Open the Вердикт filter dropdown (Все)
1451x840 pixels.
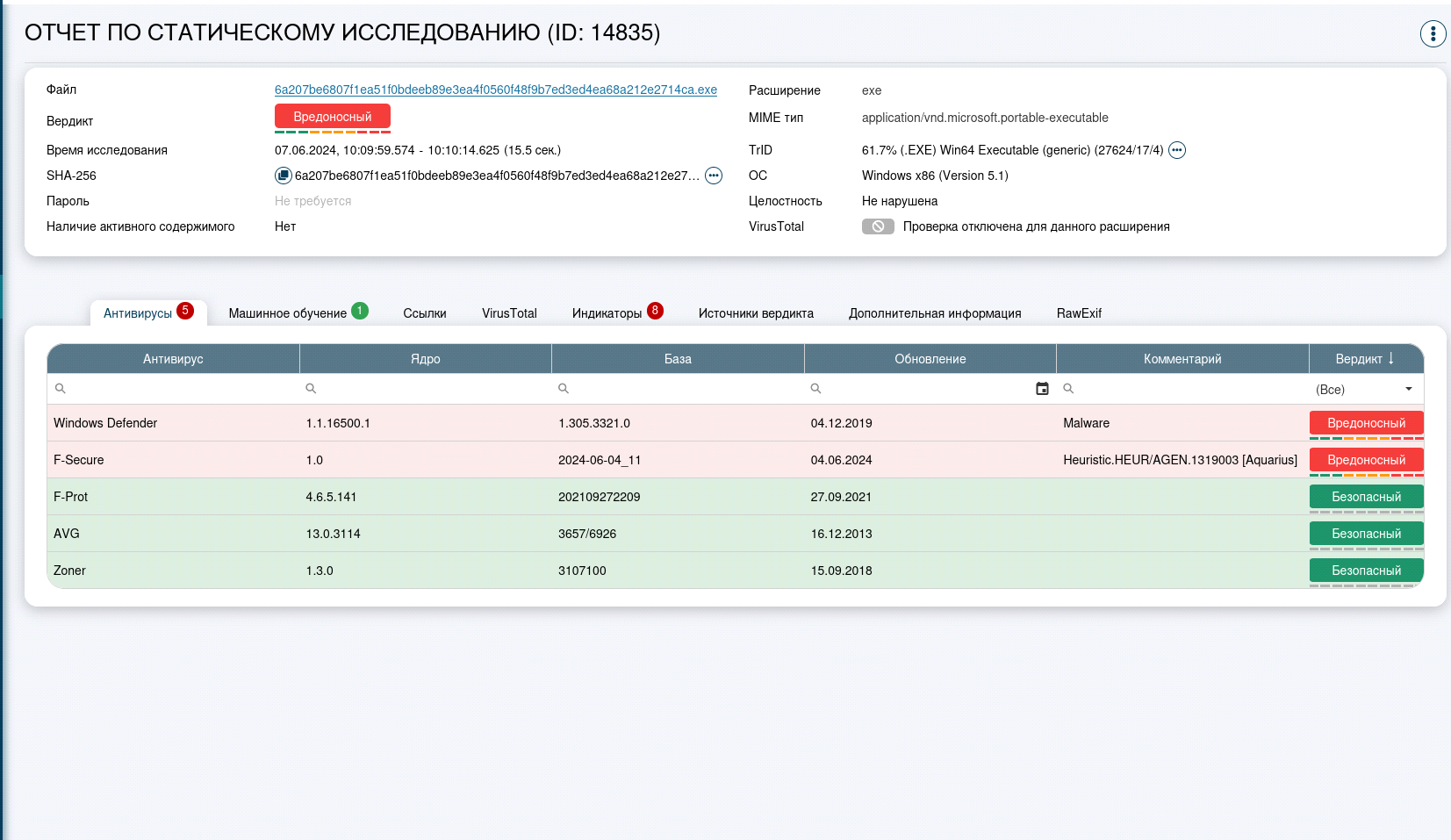(1366, 389)
